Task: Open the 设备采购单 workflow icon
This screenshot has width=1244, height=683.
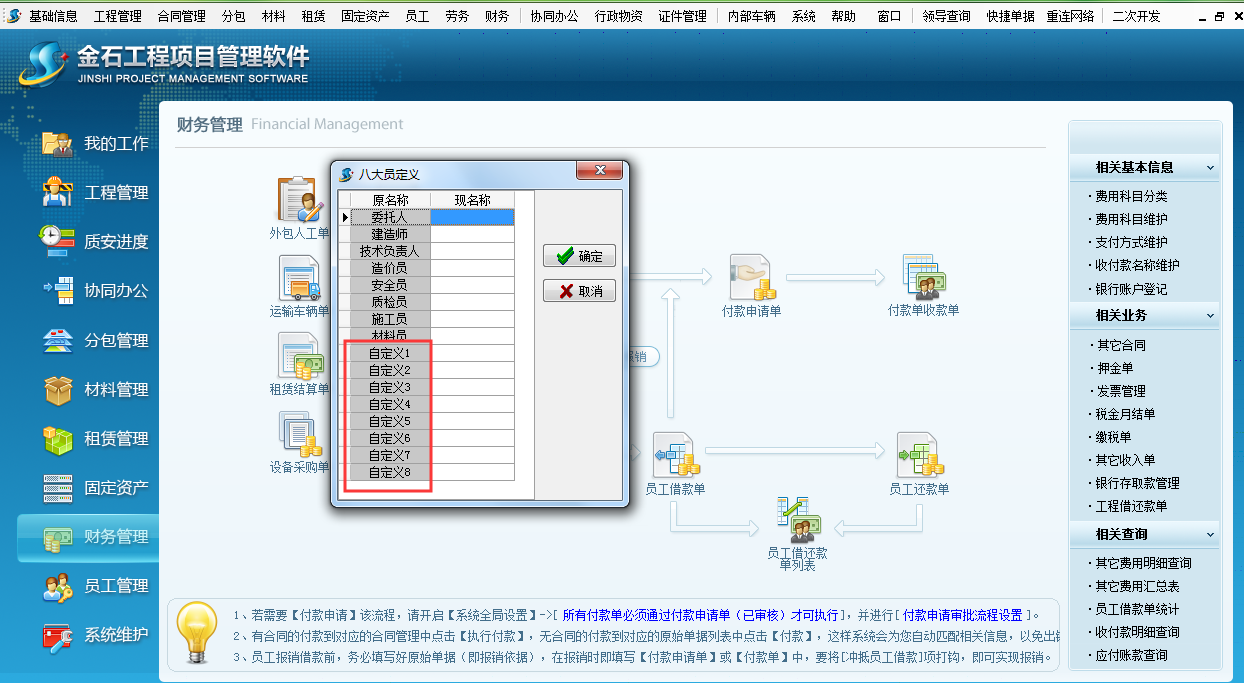Action: 299,442
